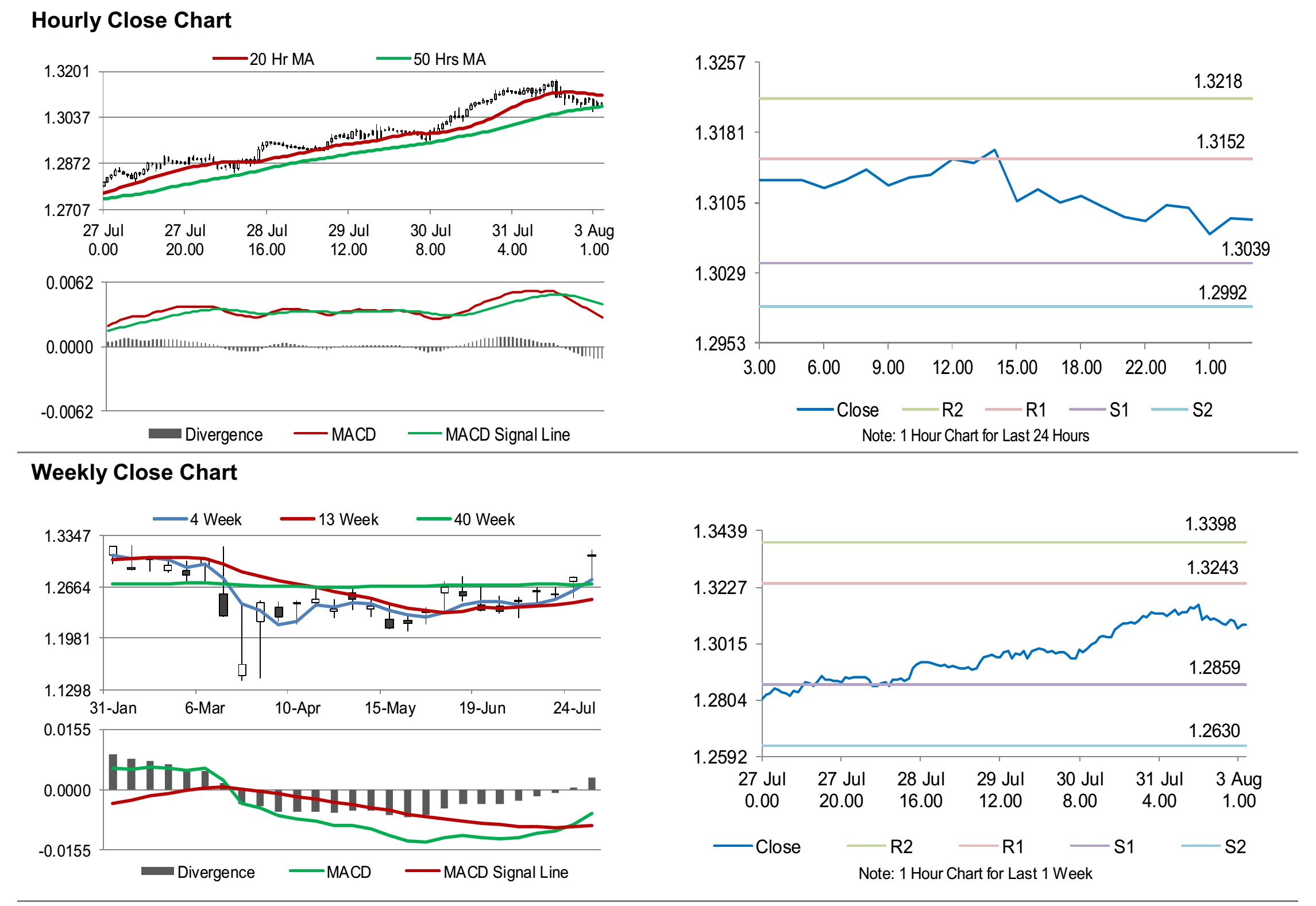Click the 1.3152 R1 resistance label
The width and height of the screenshot is (1316, 906).
pyautogui.click(x=1220, y=142)
